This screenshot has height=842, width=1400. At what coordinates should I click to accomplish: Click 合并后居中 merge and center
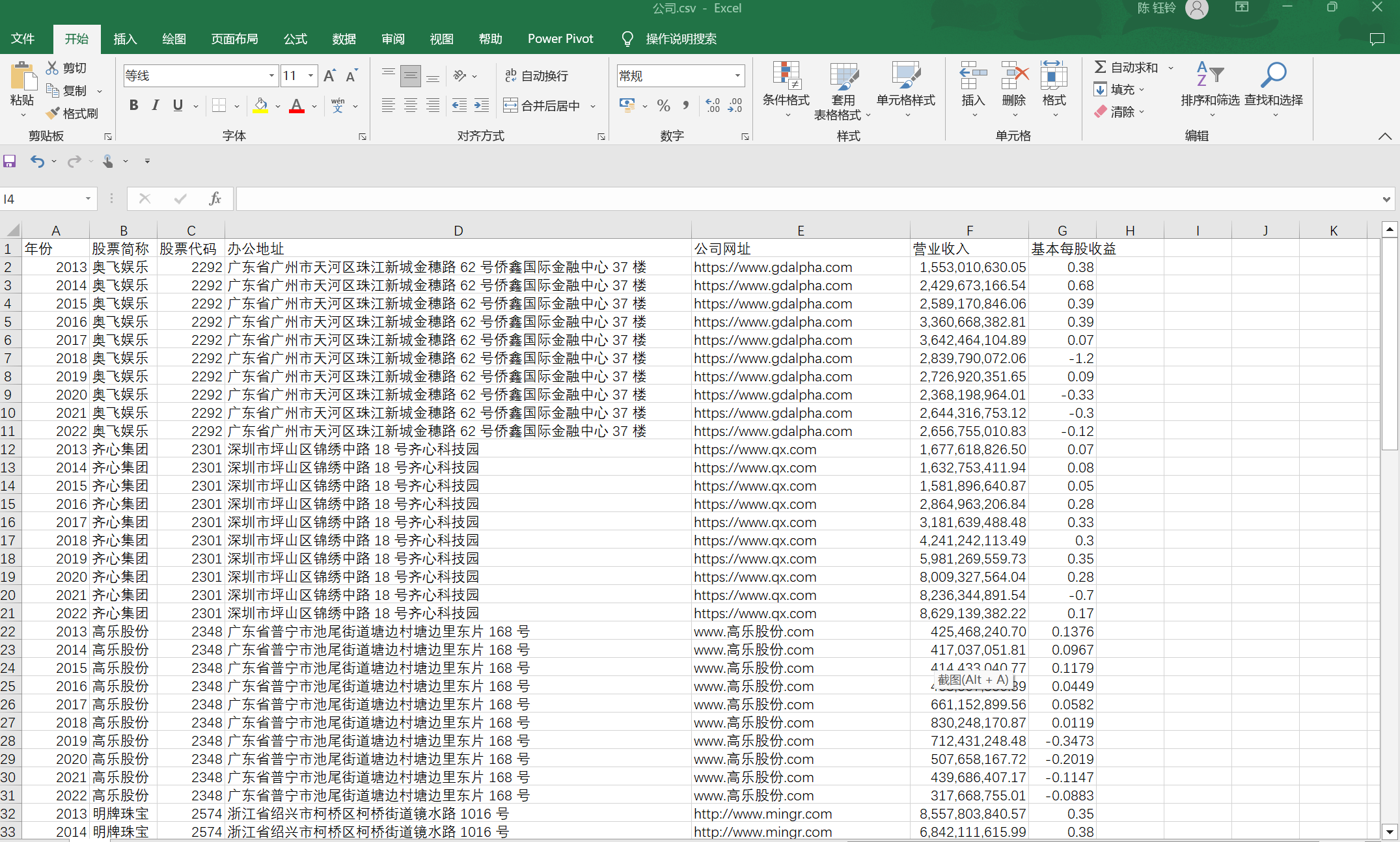point(542,105)
